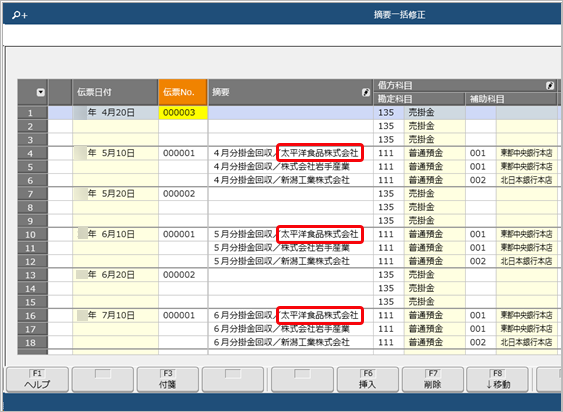
Task: Click the F3 付箋 button
Action: coord(168,379)
